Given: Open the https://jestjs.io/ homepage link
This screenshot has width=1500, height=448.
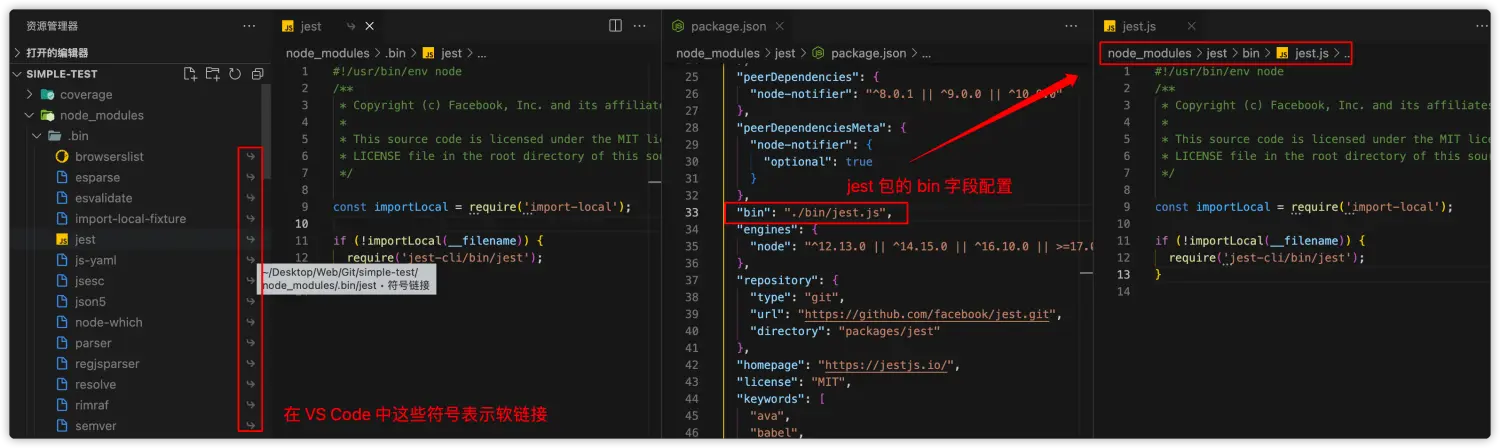Looking at the screenshot, I should coord(886,365).
